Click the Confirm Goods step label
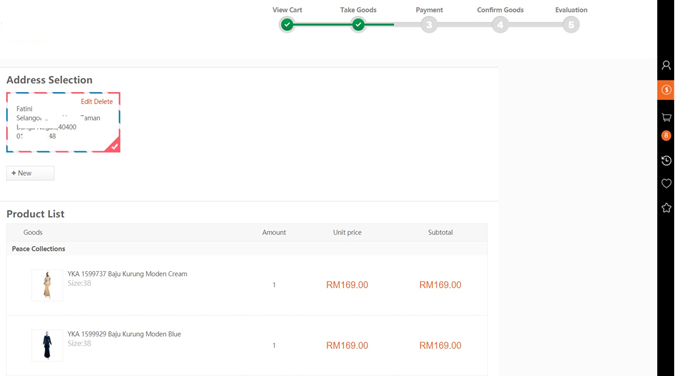The image size is (676, 376). [x=500, y=10]
